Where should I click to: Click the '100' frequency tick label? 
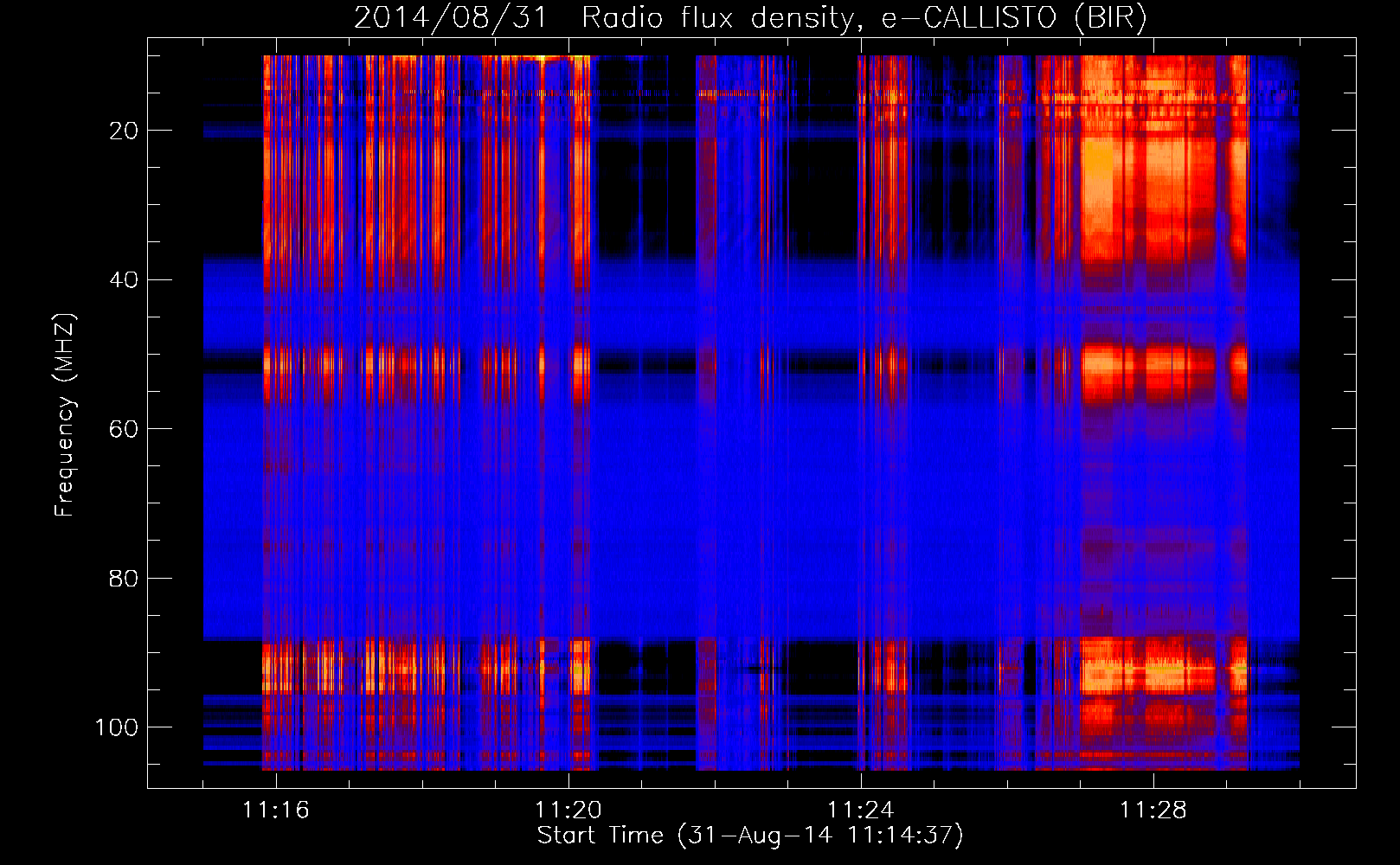tap(117, 727)
